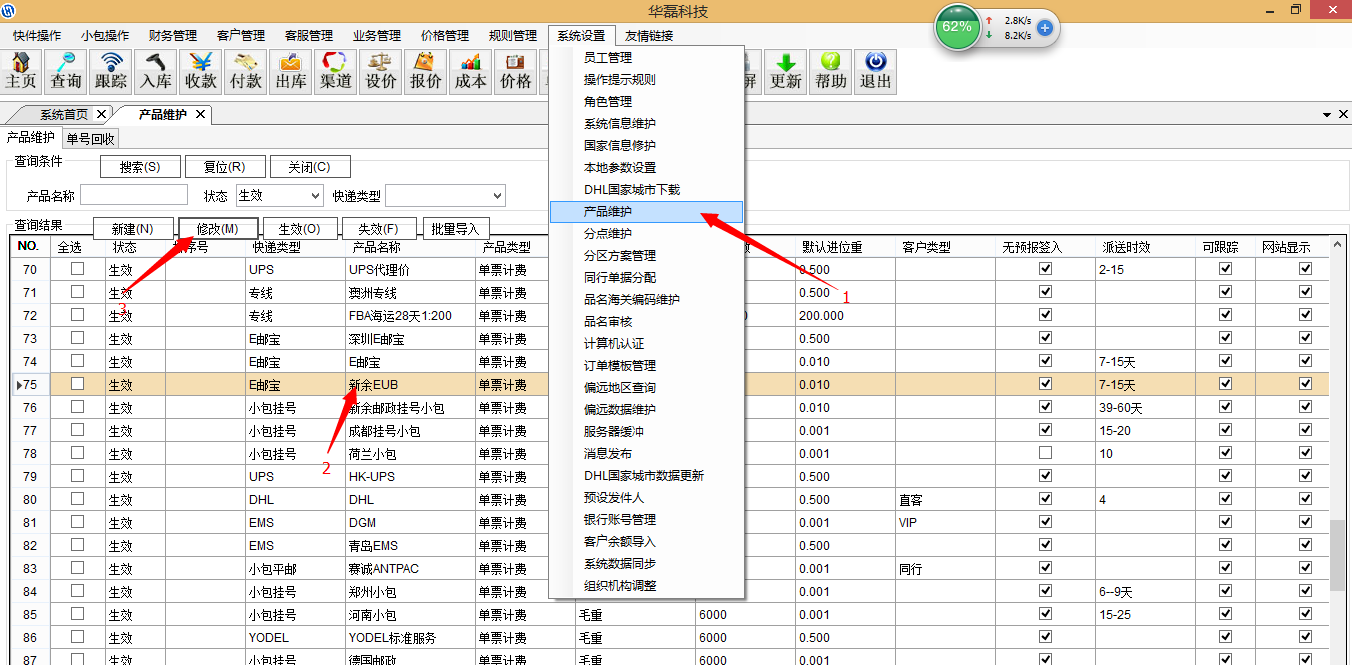Click the 退出 exit power icon
The image size is (1352, 665).
point(876,71)
